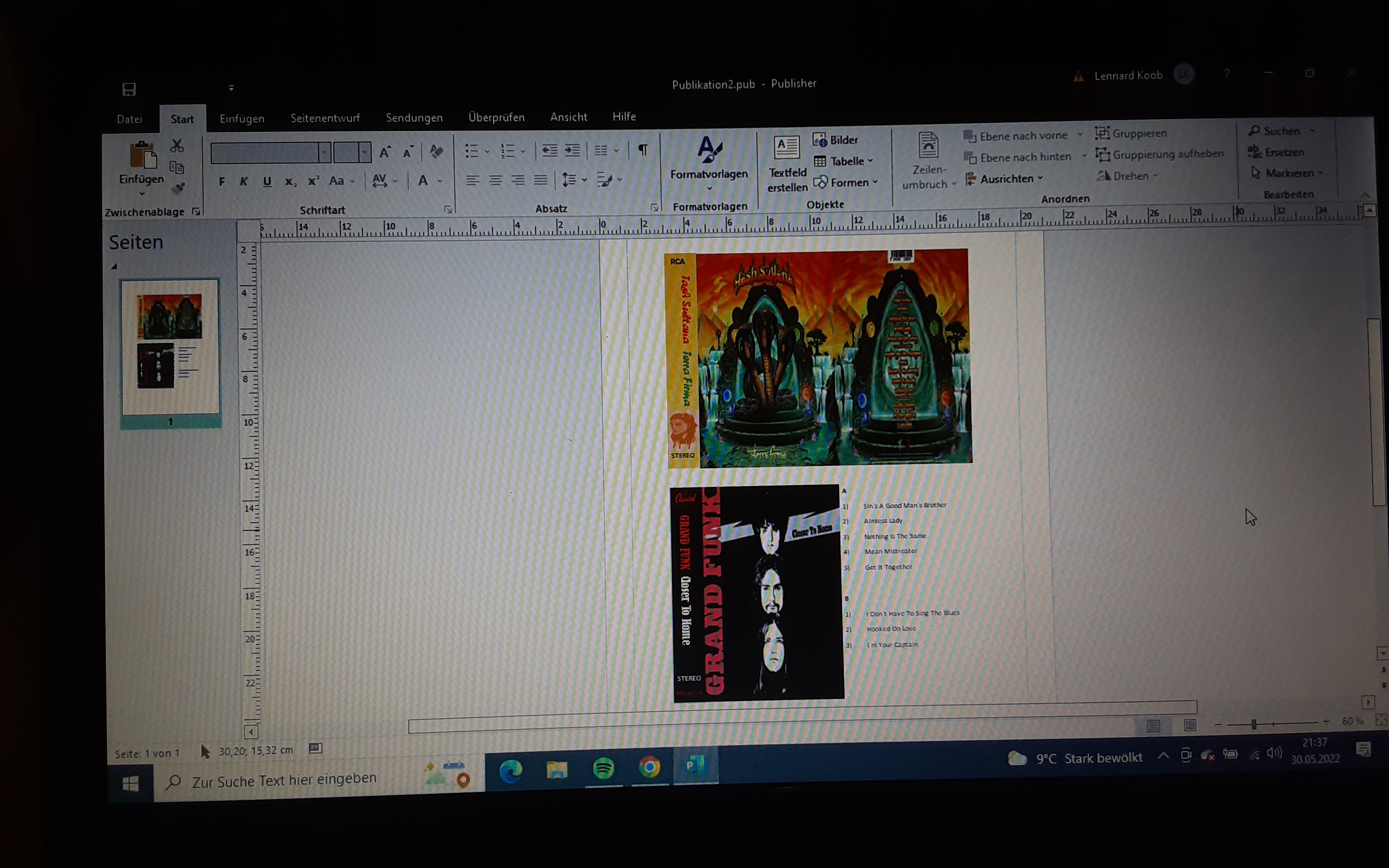1389x868 pixels.
Task: Toggle bold F formatting
Action: click(x=222, y=182)
